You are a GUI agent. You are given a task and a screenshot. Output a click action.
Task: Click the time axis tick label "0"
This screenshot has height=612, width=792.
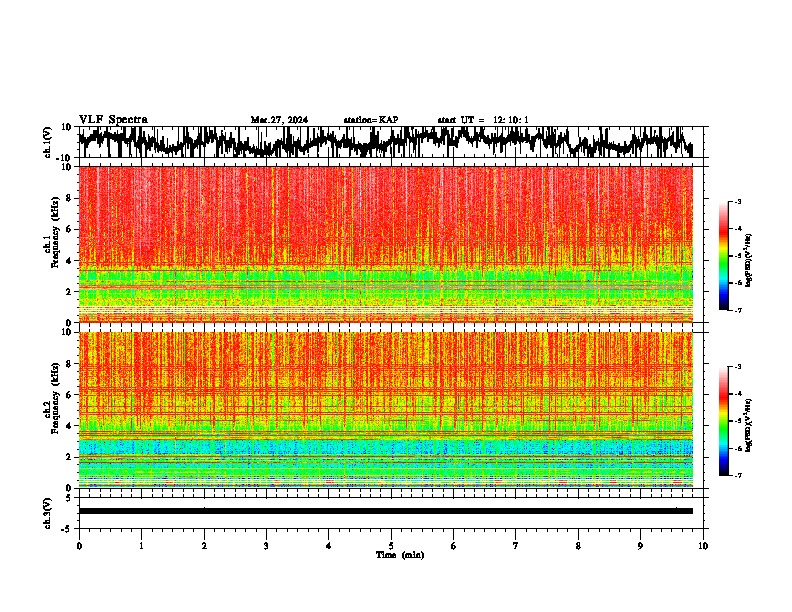[79, 546]
